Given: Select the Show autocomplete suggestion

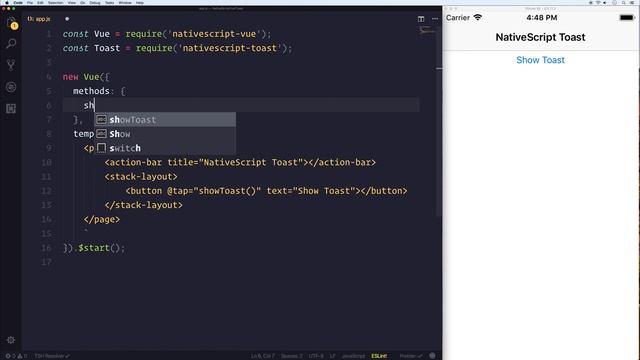Looking at the screenshot, I should [165, 133].
